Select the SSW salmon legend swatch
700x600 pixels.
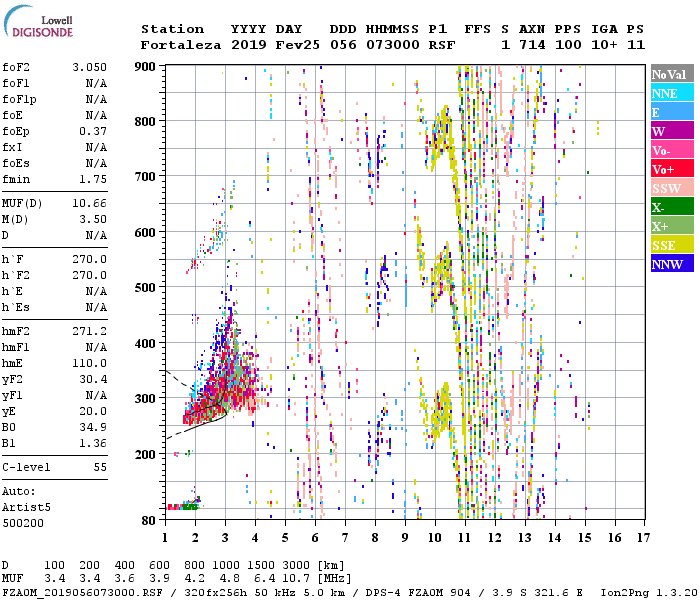[672, 188]
